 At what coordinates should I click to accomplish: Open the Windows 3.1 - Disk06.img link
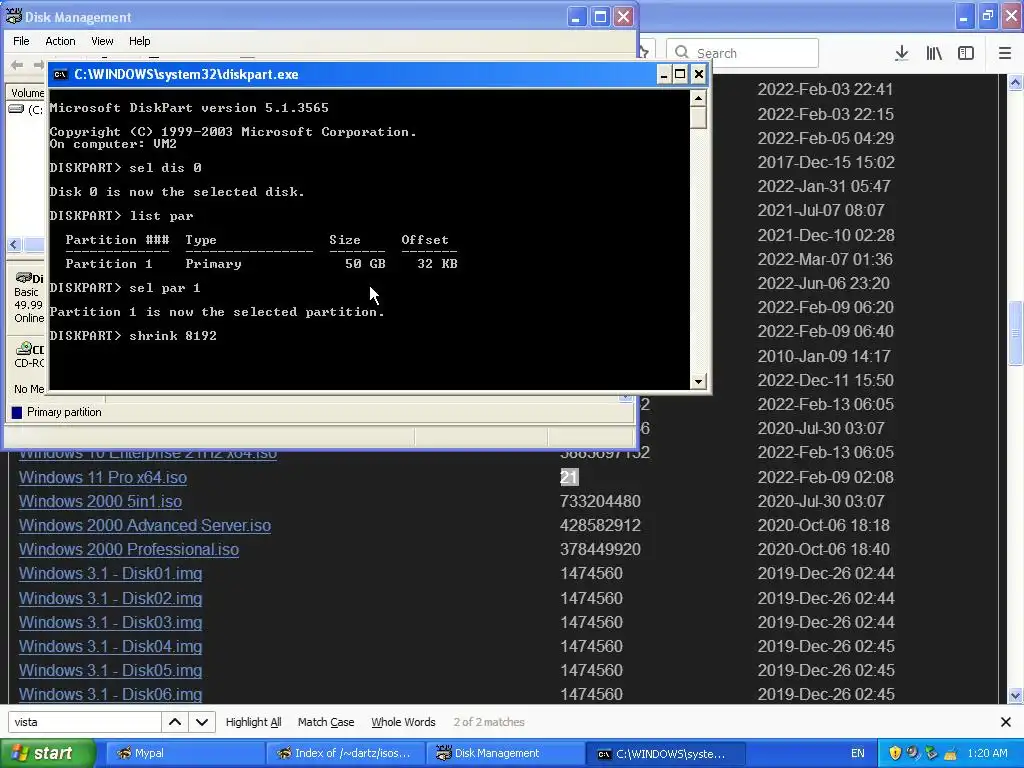click(110, 694)
